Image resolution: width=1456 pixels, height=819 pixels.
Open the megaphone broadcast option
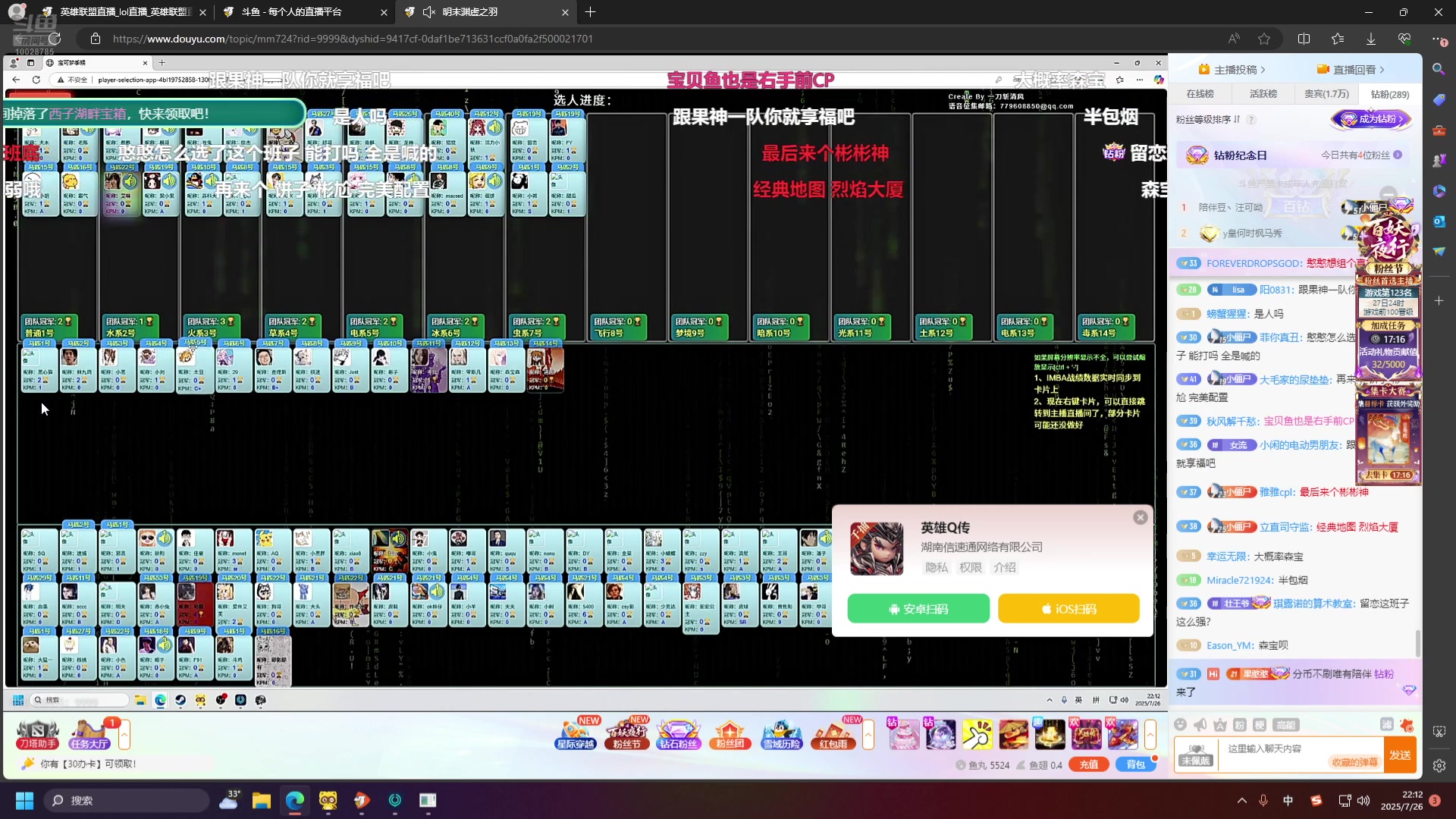pos(1200,725)
